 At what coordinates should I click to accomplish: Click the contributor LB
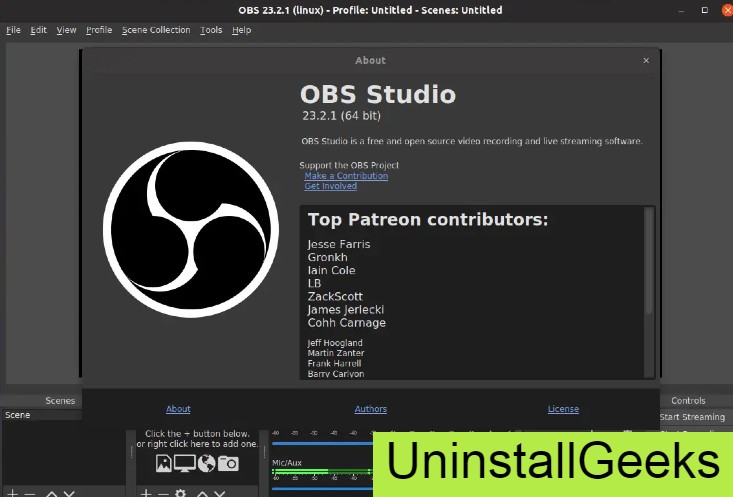[x=314, y=283]
